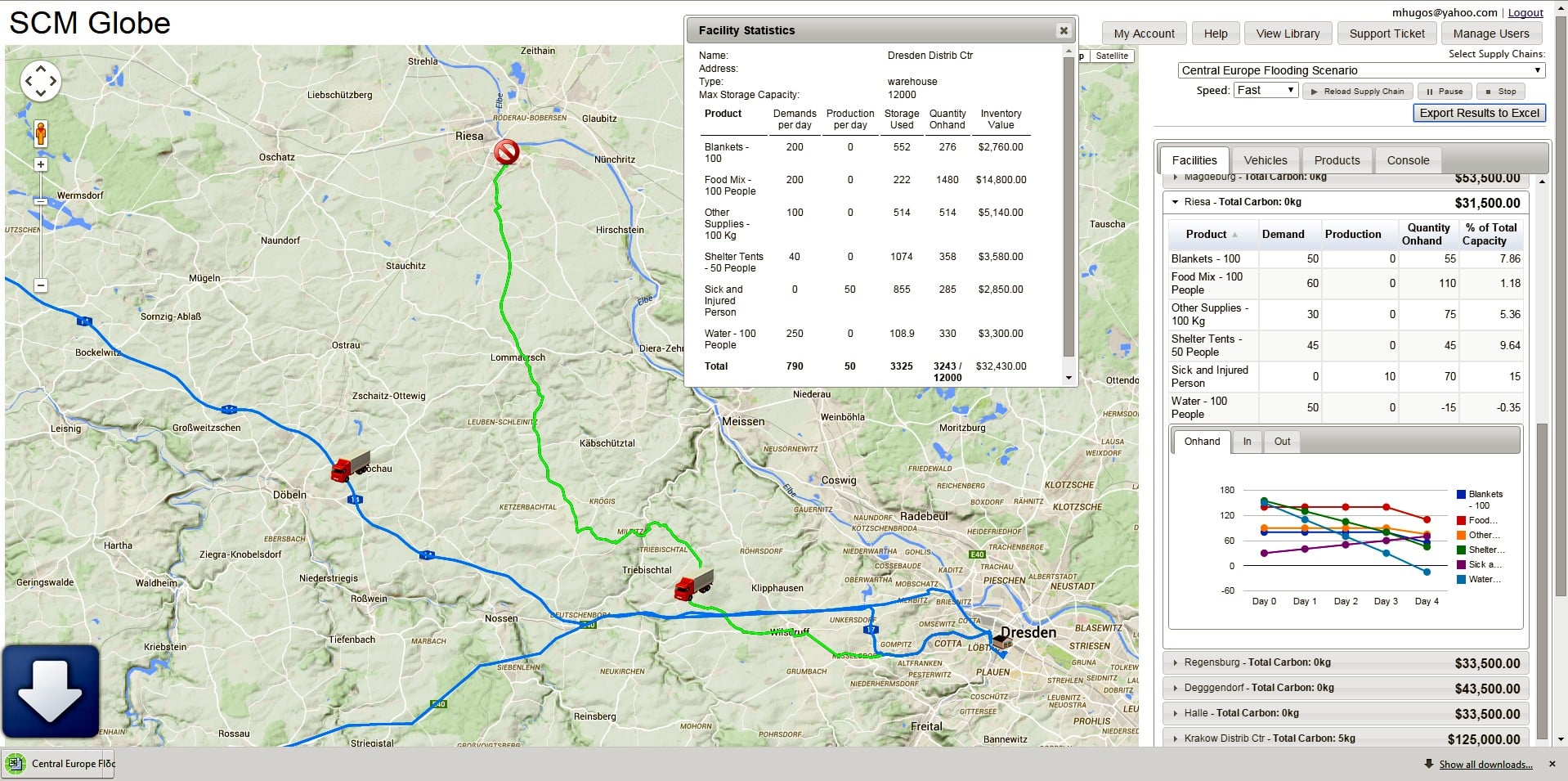Click Export Results to Excel
1568x781 pixels.
pyautogui.click(x=1479, y=113)
